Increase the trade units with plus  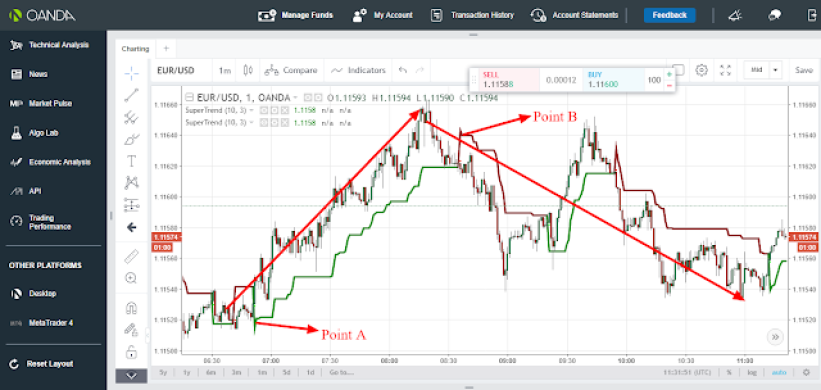[669, 74]
